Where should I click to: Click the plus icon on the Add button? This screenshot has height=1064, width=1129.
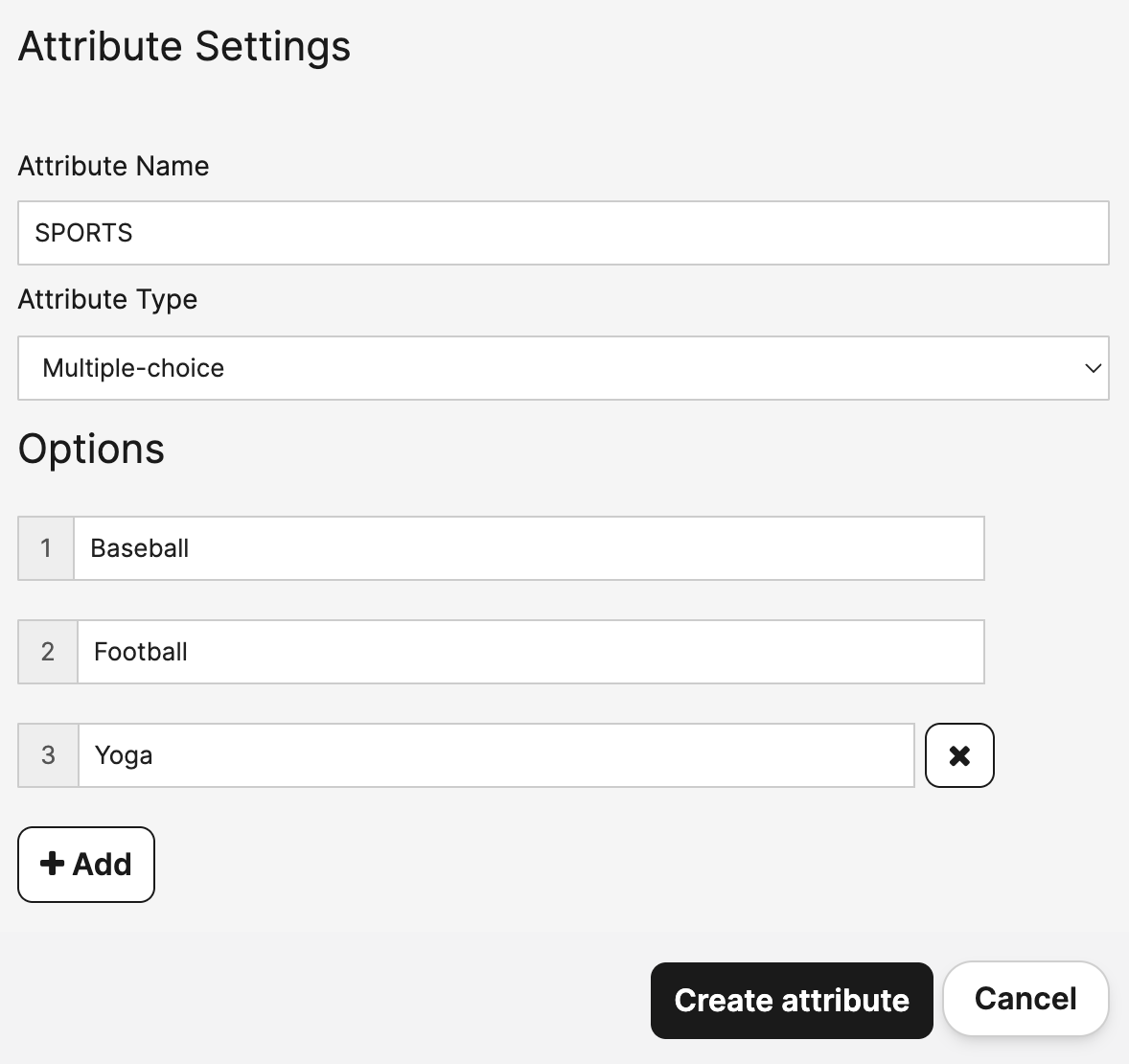point(52,864)
